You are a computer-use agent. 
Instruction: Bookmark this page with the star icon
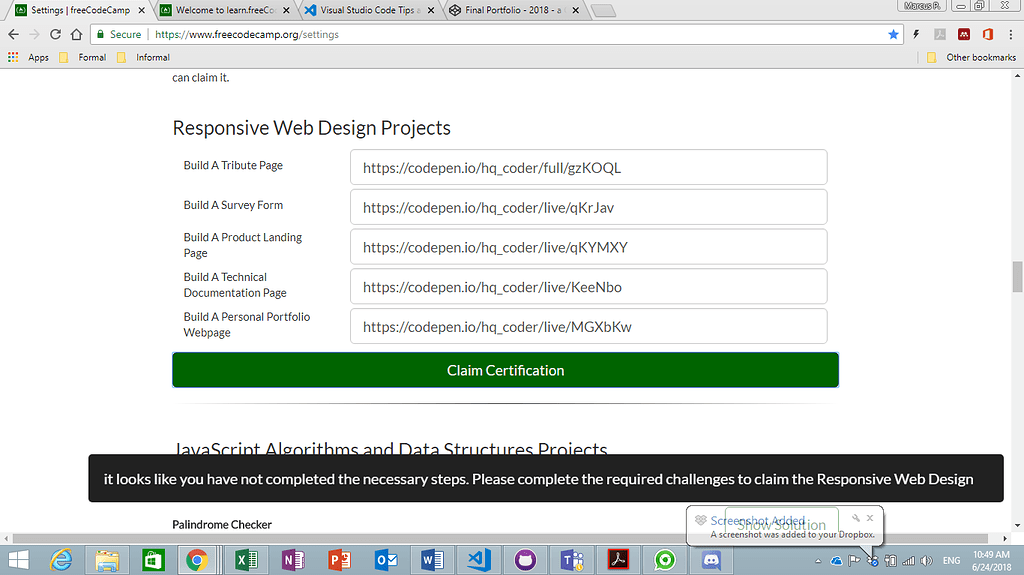point(893,35)
